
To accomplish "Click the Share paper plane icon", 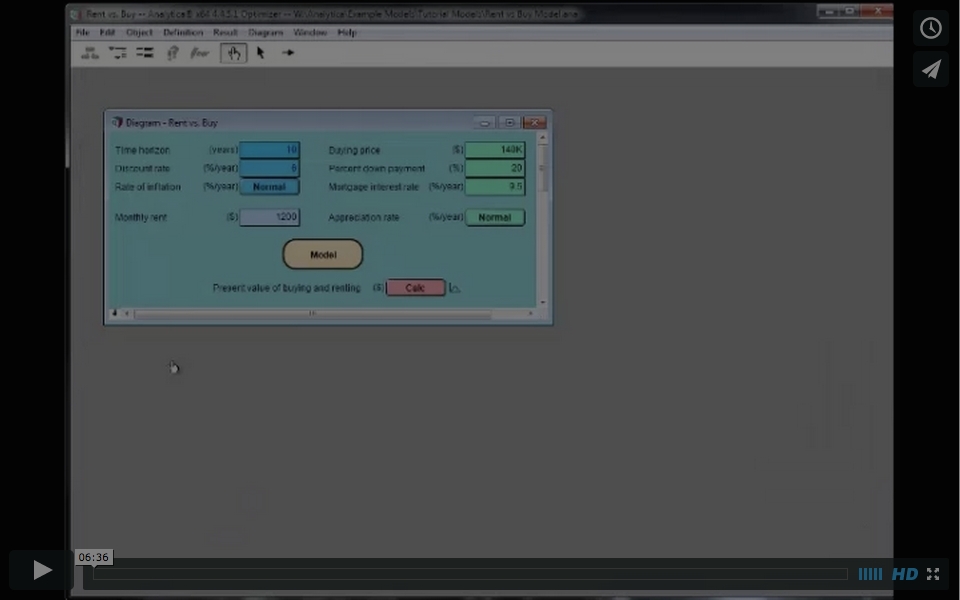I will 930,69.
